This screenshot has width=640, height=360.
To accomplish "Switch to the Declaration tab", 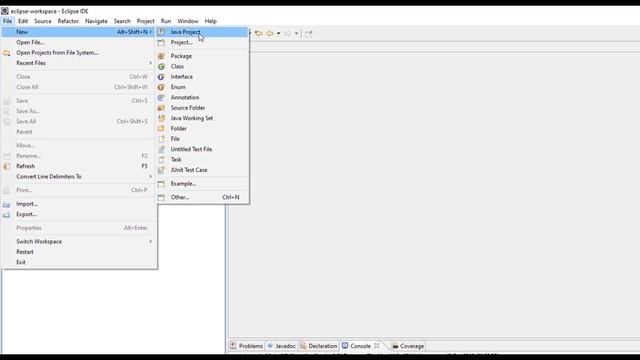I will (x=318, y=346).
